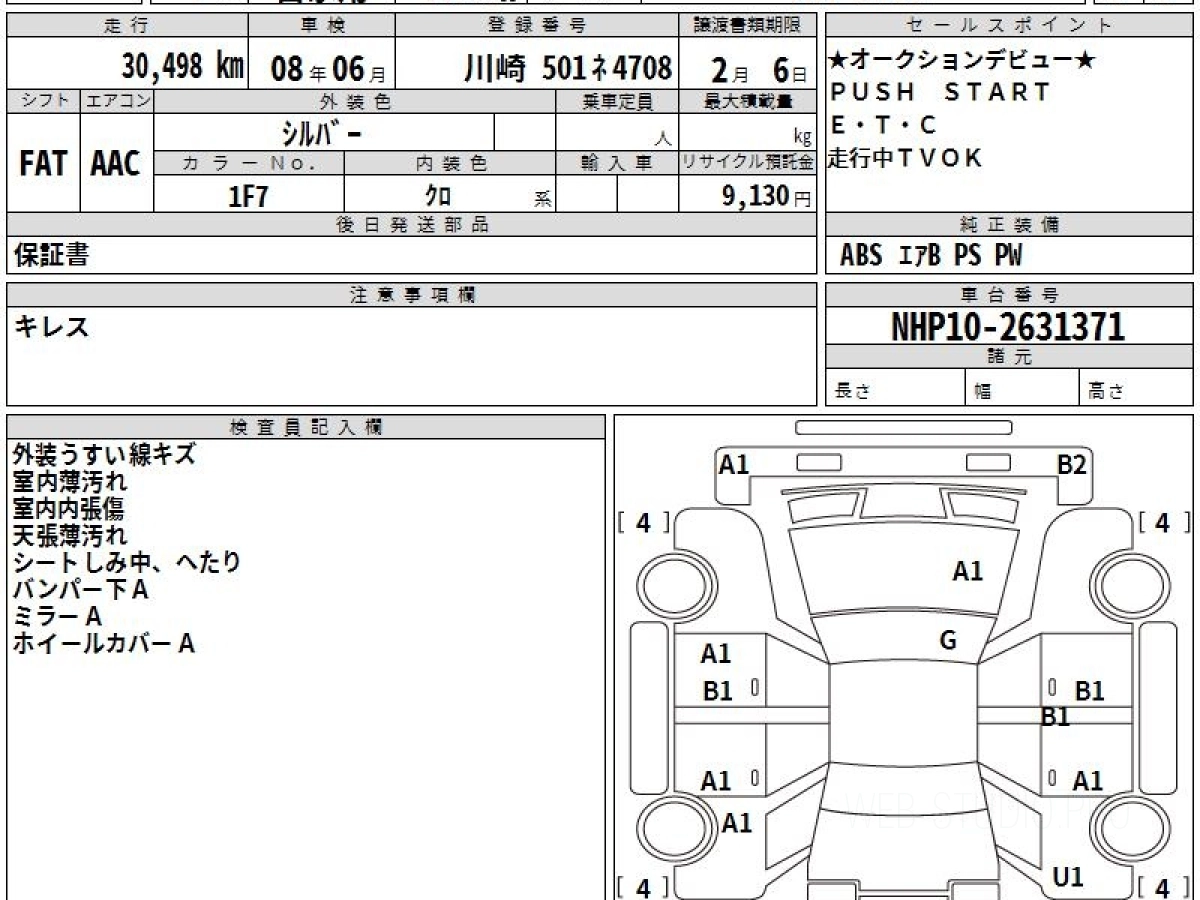Select registration number 川崎 501ね4708
Image resolution: width=1200 pixels, height=900 pixels.
567,68
